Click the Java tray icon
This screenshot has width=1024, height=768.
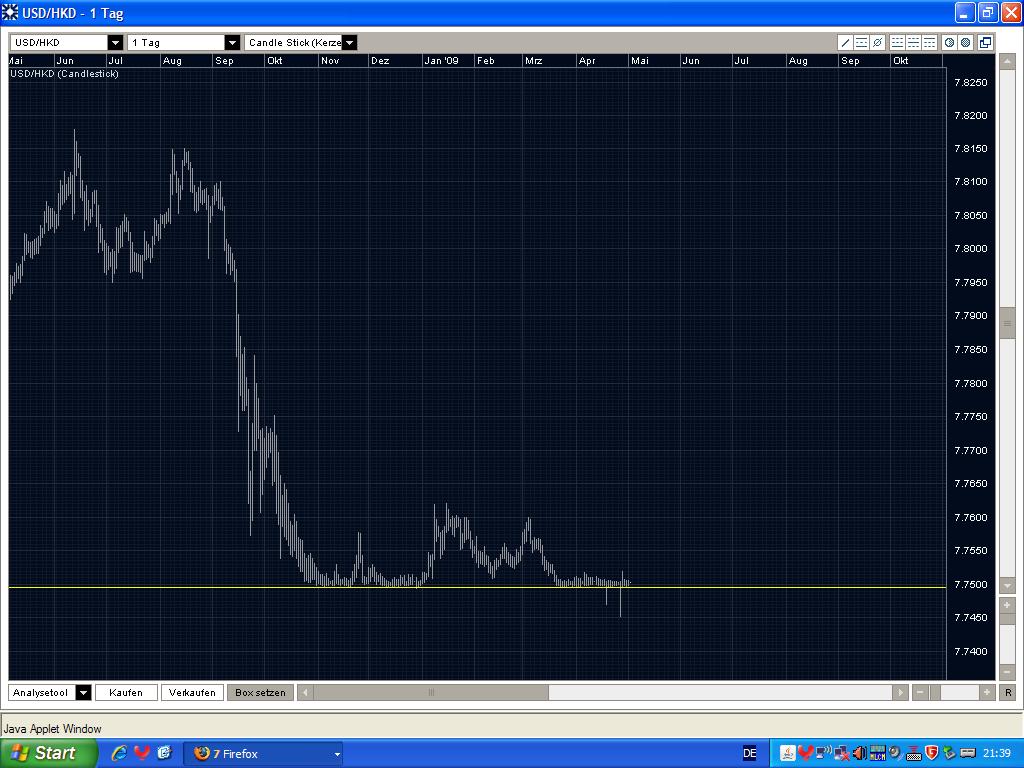click(788, 754)
